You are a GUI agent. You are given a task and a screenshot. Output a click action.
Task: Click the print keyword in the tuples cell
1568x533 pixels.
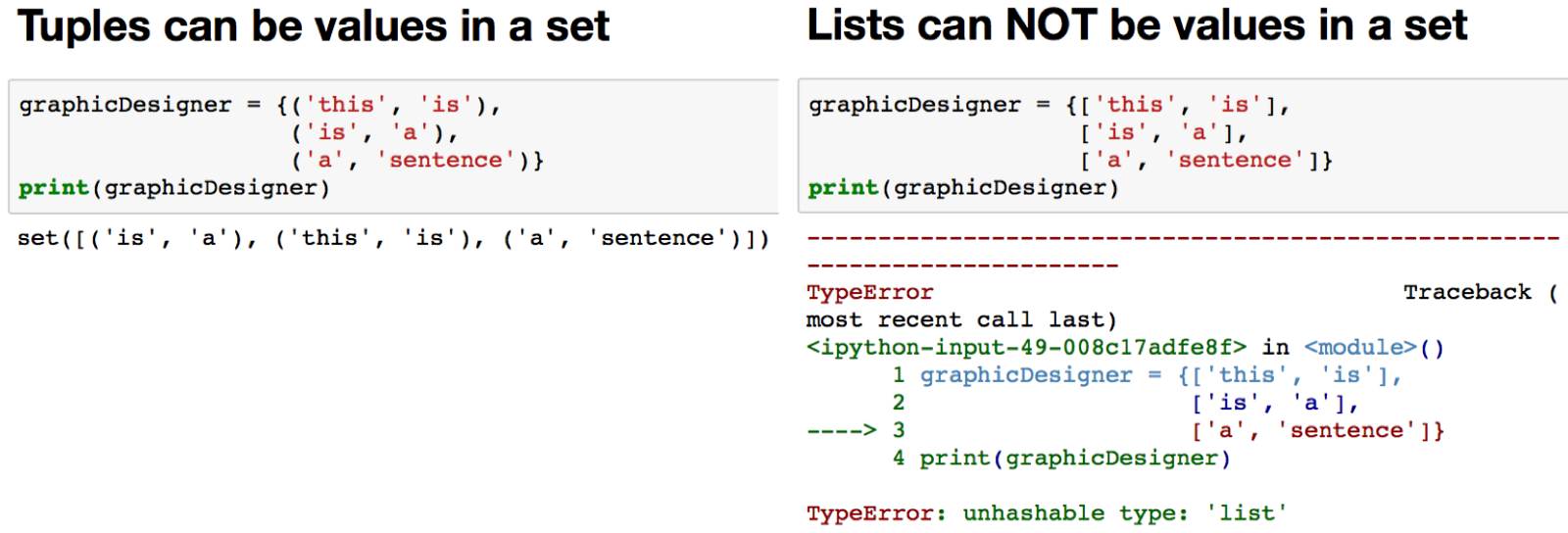coord(54,187)
